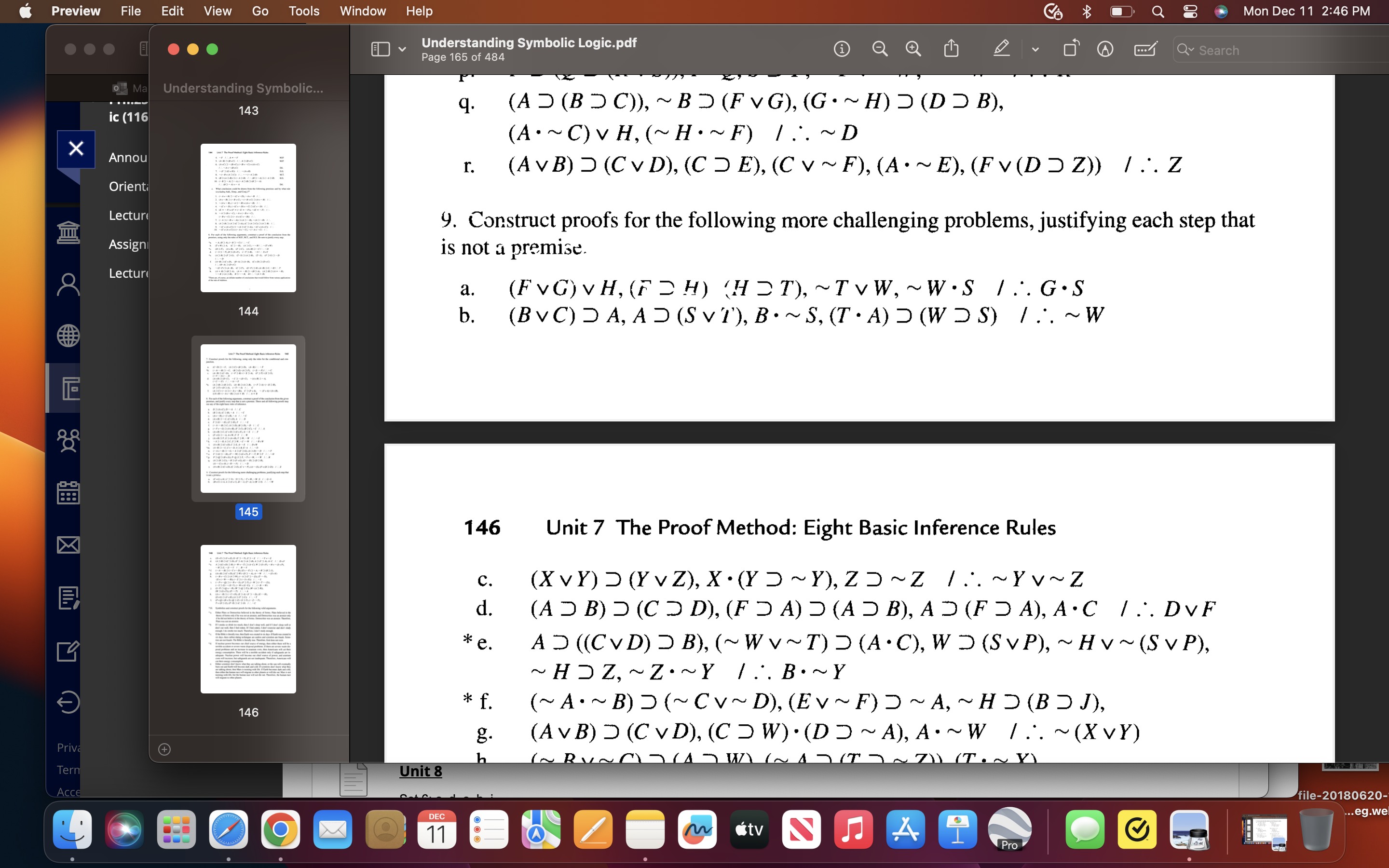
Task: Open the Tools menu
Action: [304, 11]
